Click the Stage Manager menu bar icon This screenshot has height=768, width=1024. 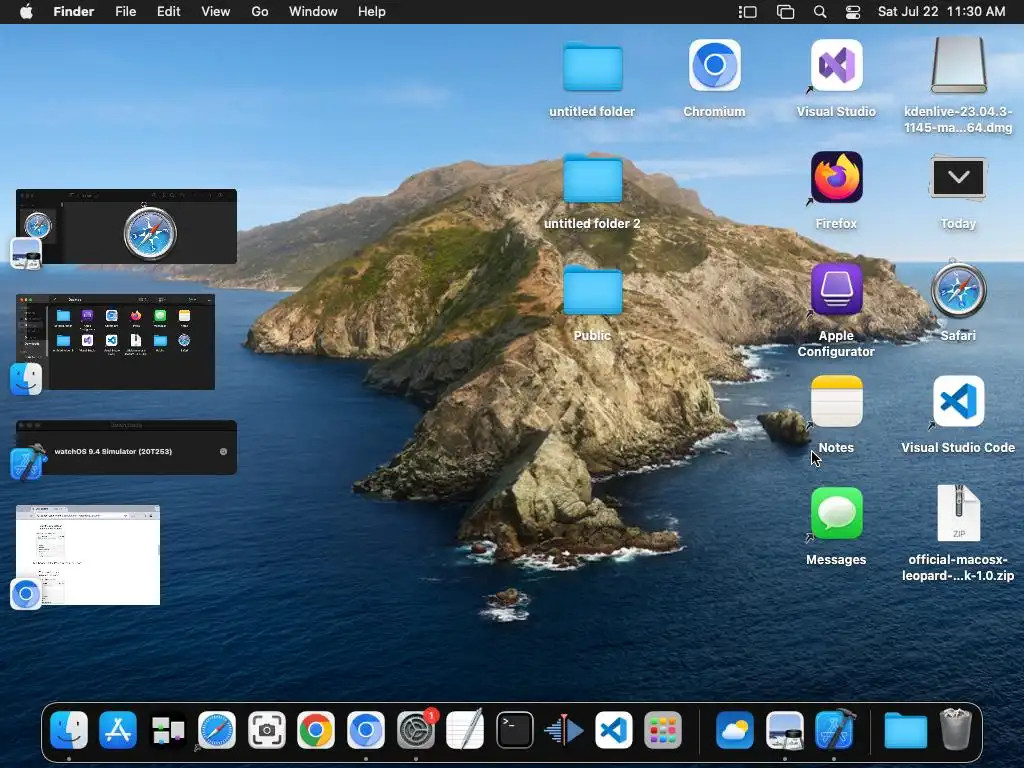tap(747, 12)
